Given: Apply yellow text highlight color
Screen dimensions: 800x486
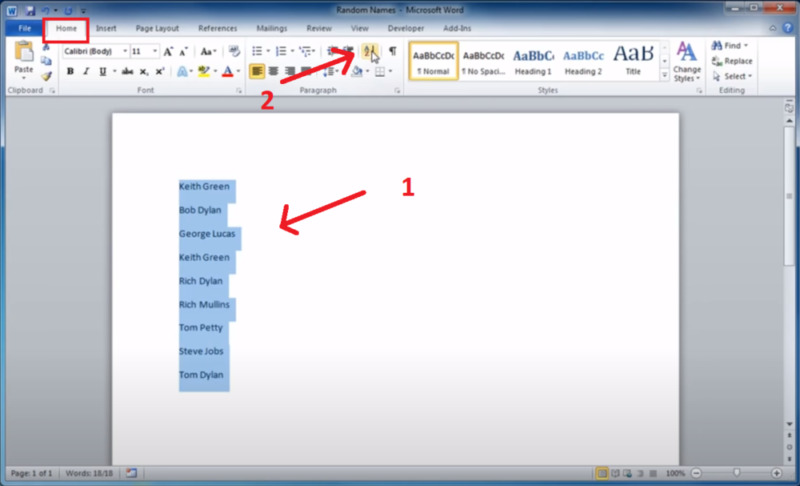Looking at the screenshot, I should pyautogui.click(x=204, y=71).
